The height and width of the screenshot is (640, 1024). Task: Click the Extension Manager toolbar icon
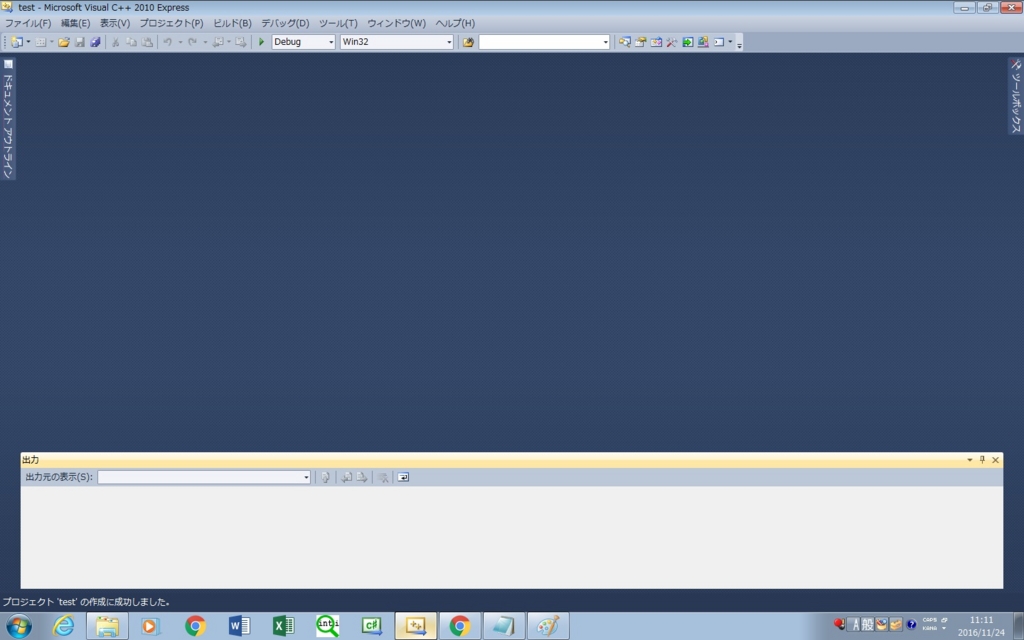(x=703, y=42)
